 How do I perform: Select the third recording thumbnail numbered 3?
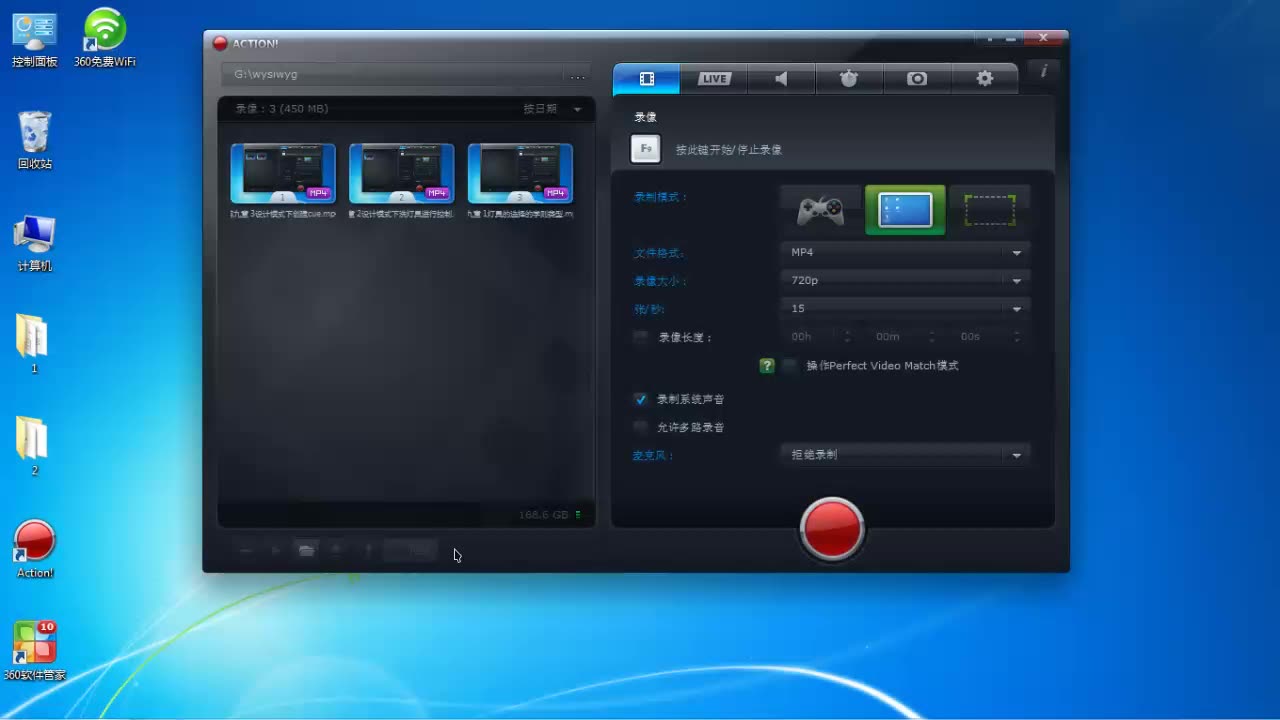point(520,173)
